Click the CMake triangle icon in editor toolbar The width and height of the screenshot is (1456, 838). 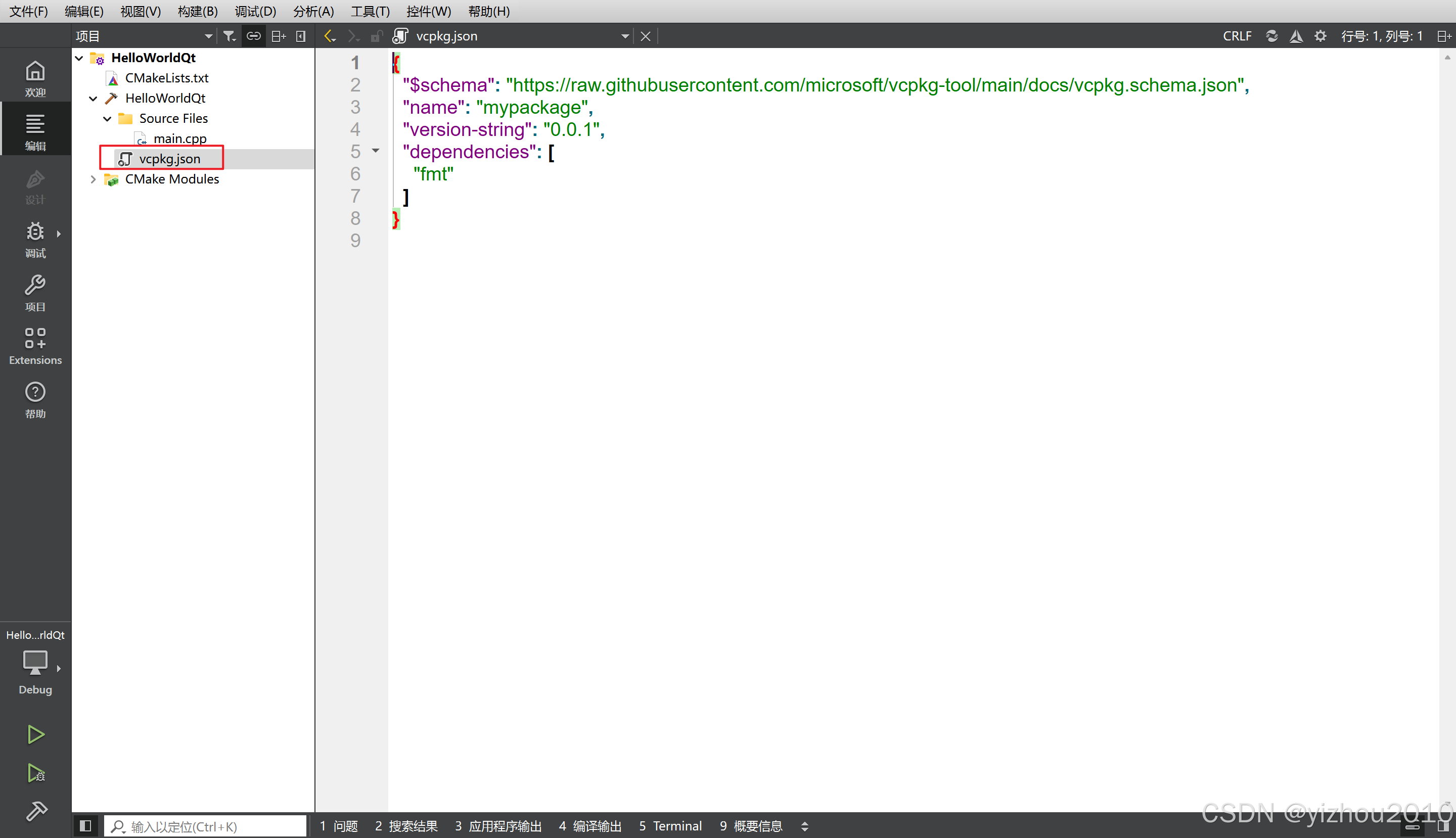tap(1296, 36)
